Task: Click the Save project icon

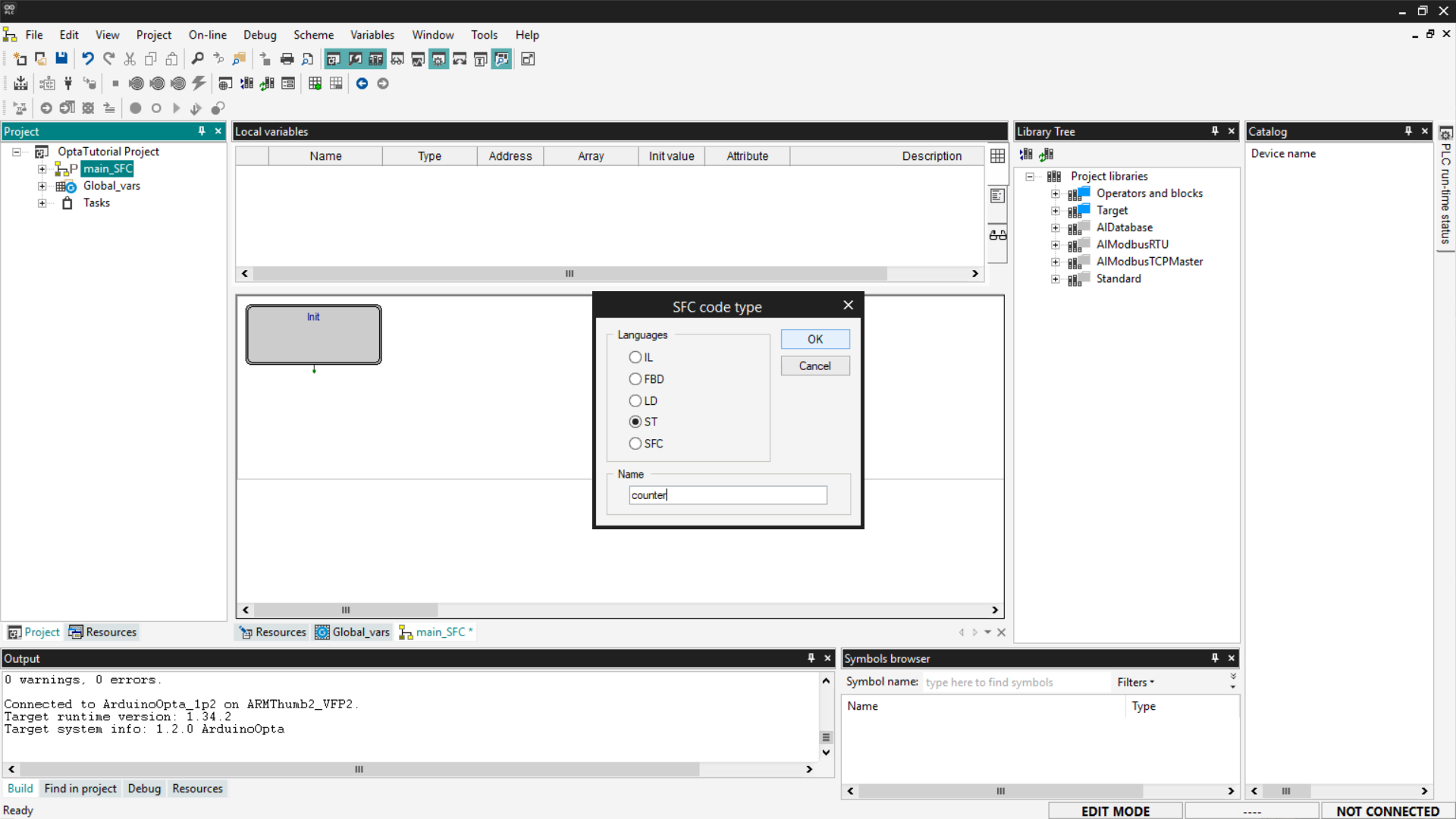Action: point(61,58)
